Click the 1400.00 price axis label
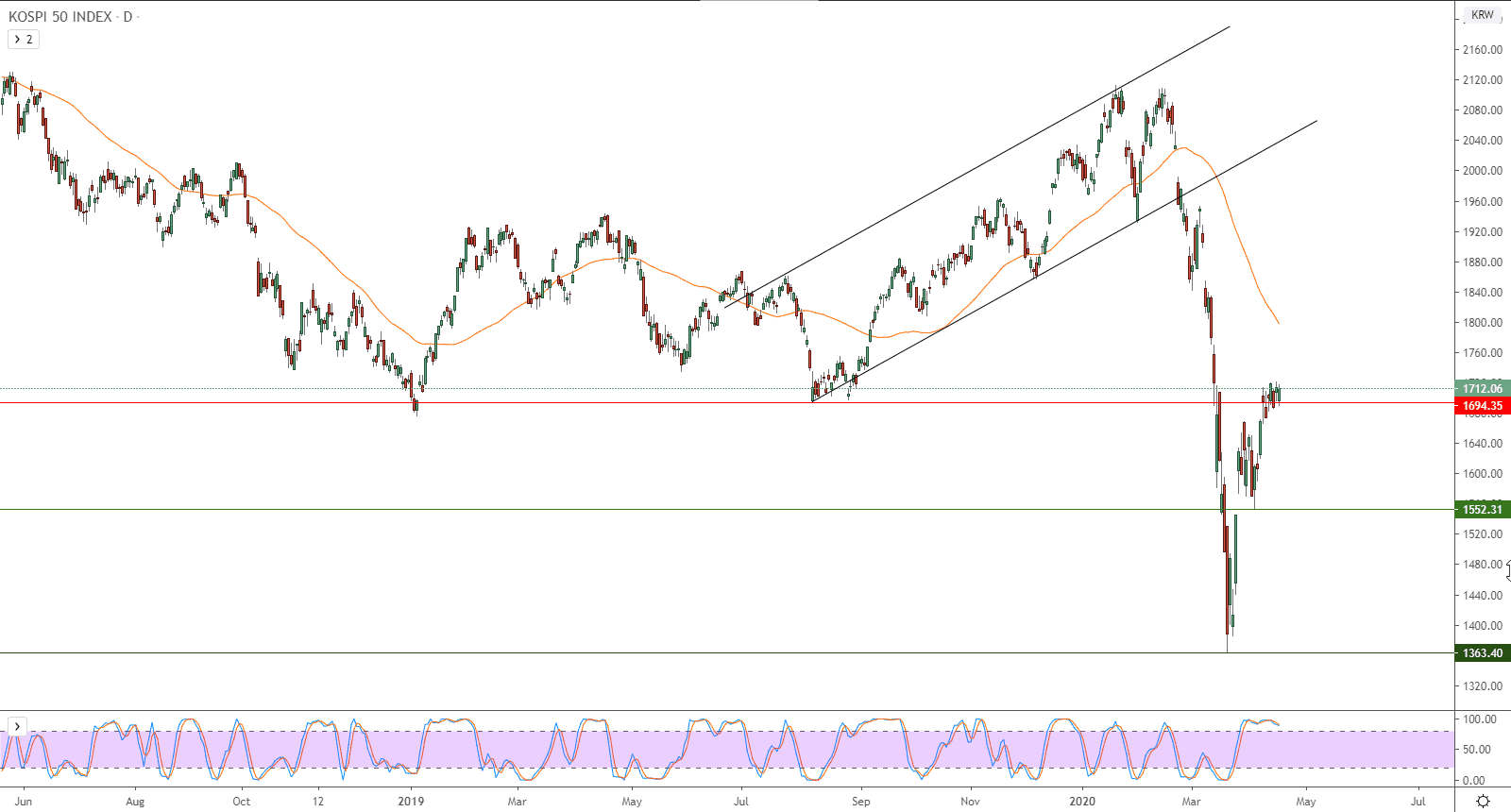The width and height of the screenshot is (1511, 812). pos(1482,625)
